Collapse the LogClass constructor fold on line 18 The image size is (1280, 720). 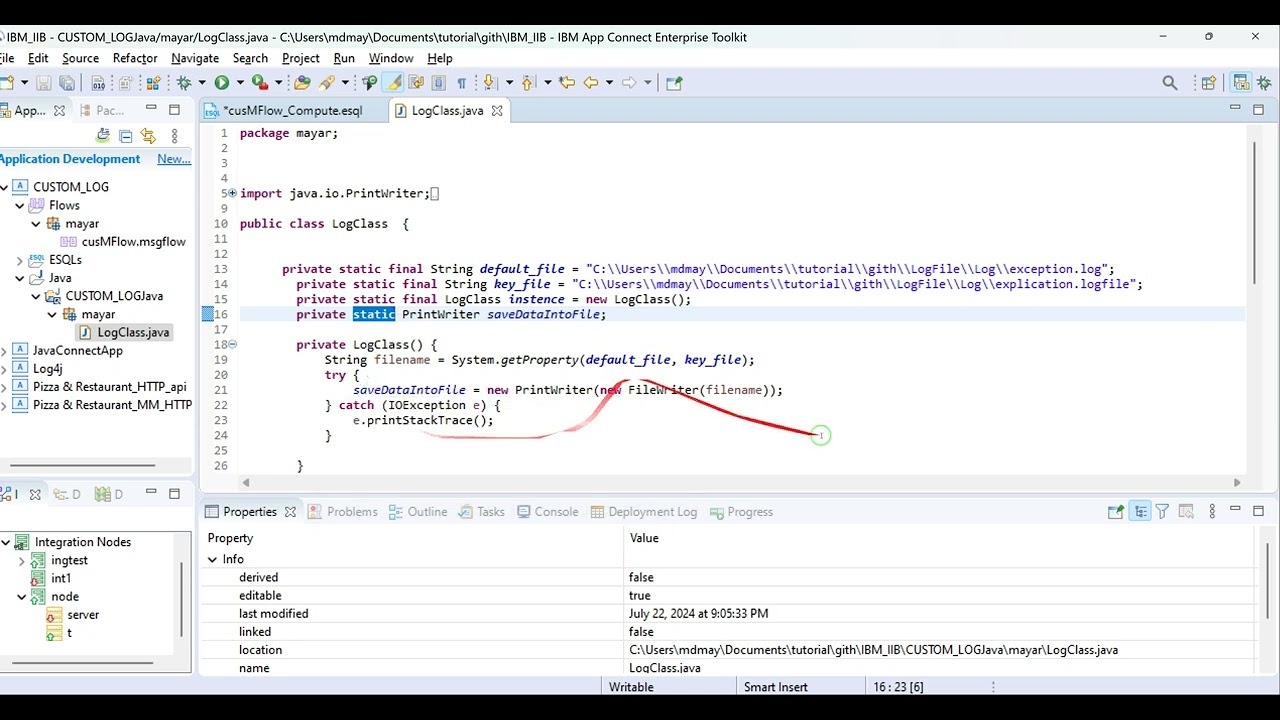tap(232, 345)
